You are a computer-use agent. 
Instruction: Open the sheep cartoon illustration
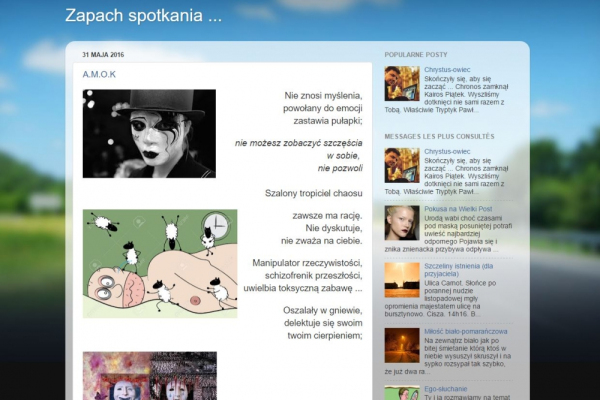tap(160, 263)
